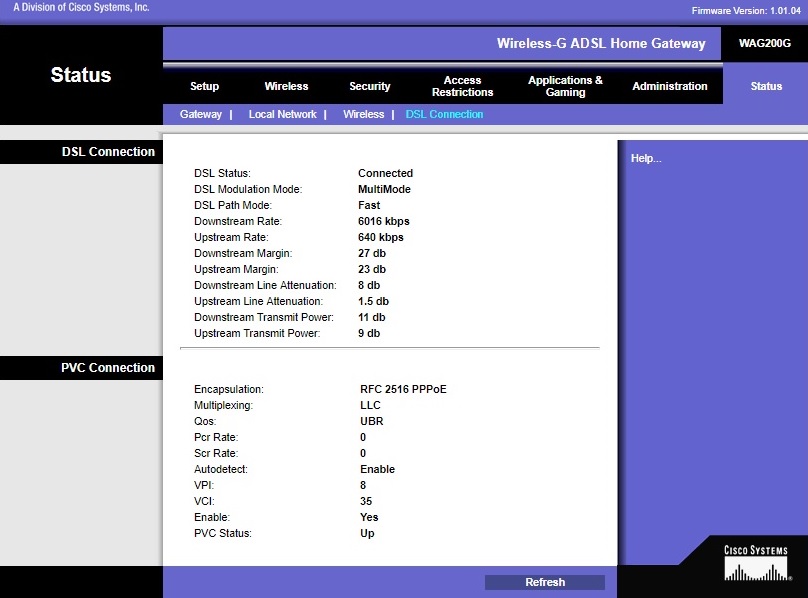Open the Wireless sub-tab under Status
The width and height of the screenshot is (808, 598).
tap(363, 114)
